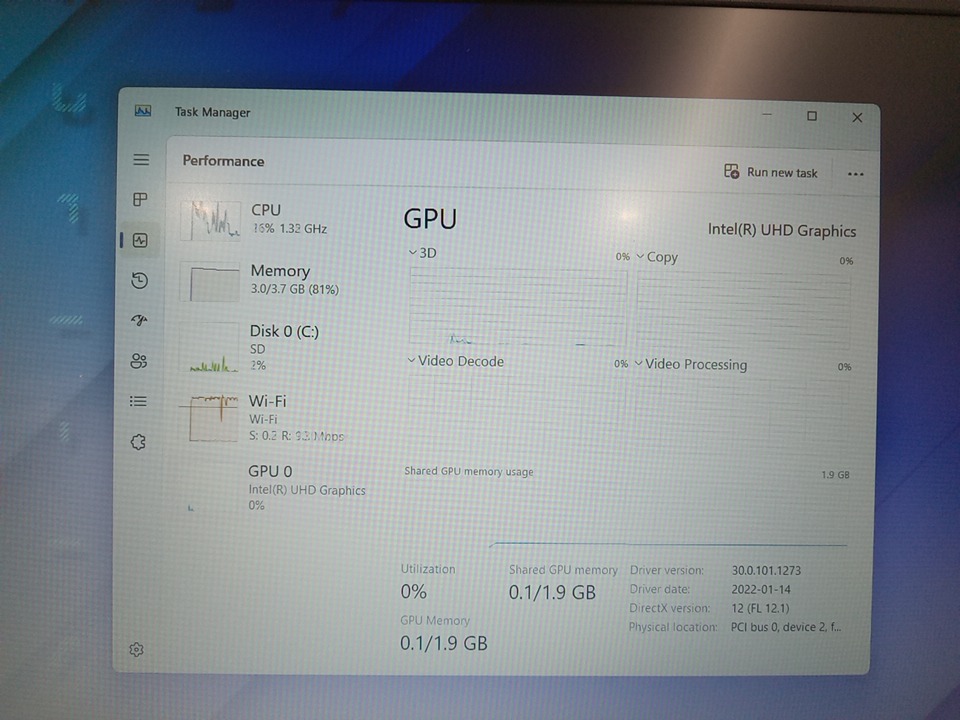Click the Run new task button
This screenshot has height=720, width=960.
[x=770, y=172]
